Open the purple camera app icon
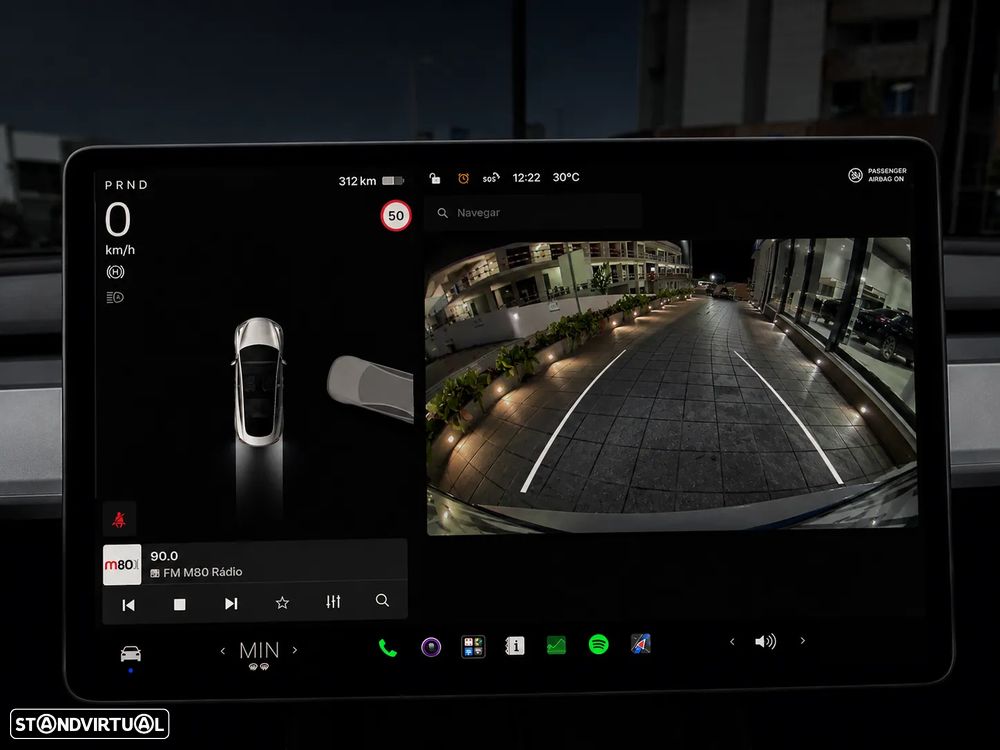The width and height of the screenshot is (1000, 750). pos(431,647)
